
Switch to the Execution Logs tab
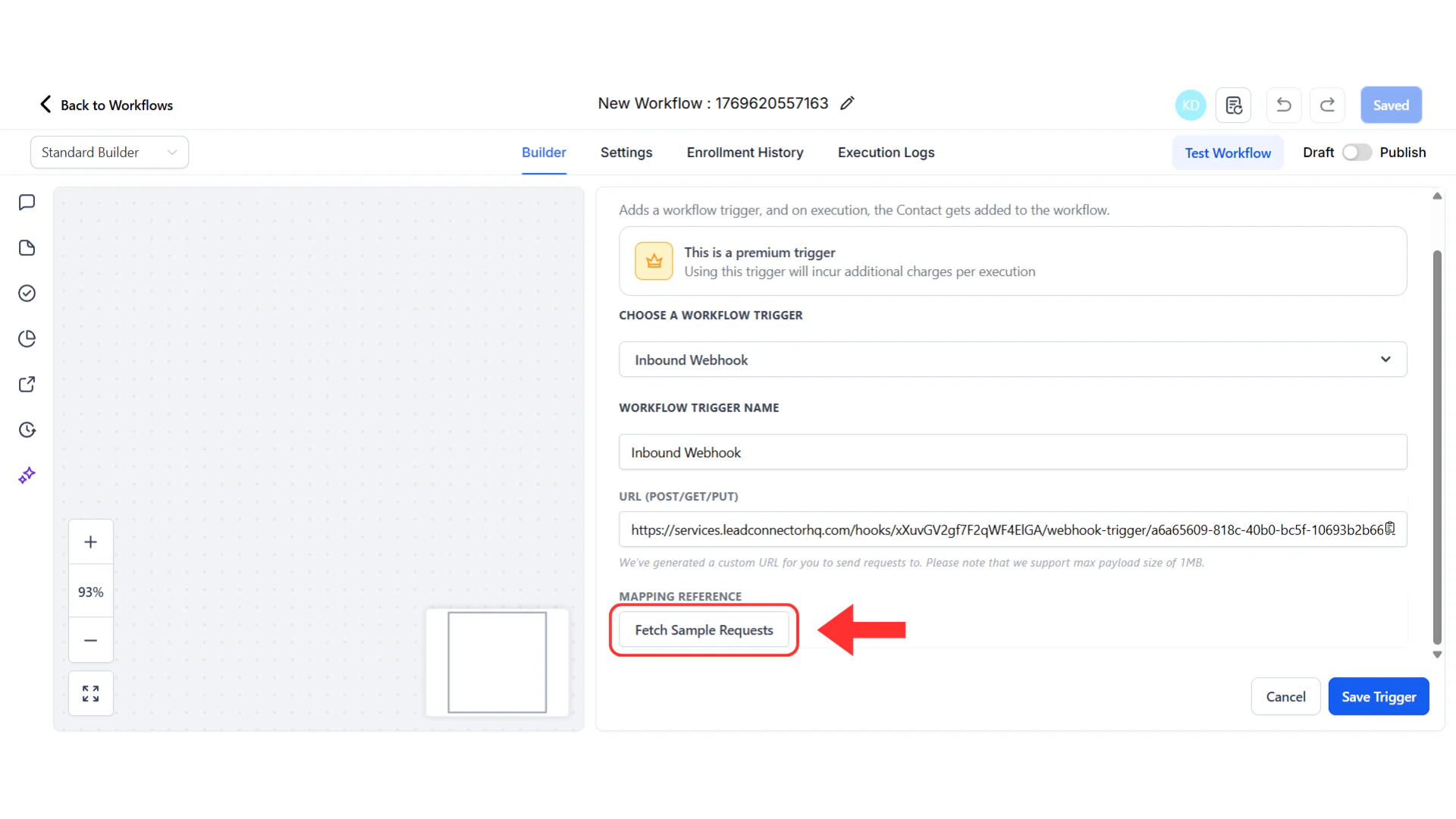[886, 152]
